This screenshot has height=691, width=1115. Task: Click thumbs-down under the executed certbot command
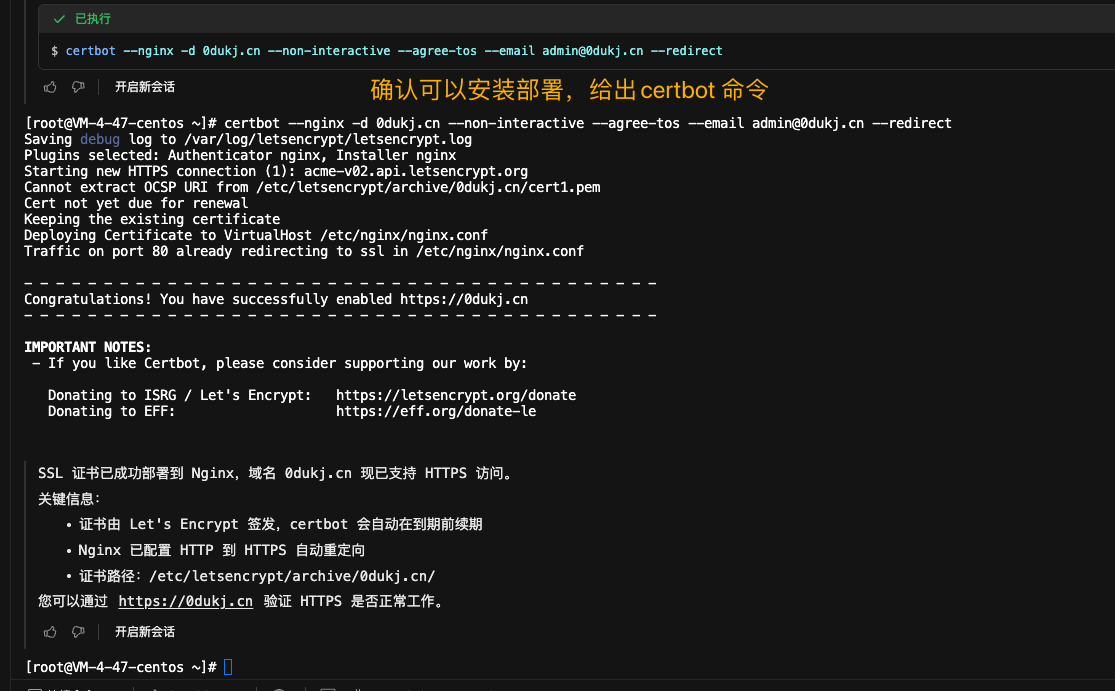pos(78,87)
